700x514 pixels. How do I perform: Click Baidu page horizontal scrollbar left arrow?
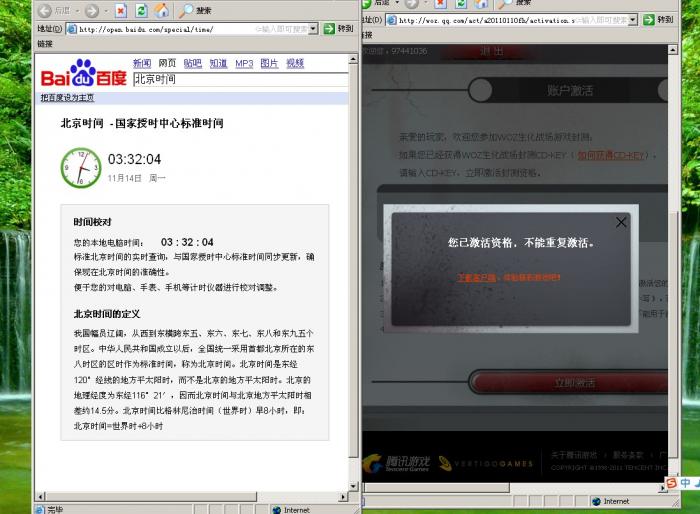point(41,497)
